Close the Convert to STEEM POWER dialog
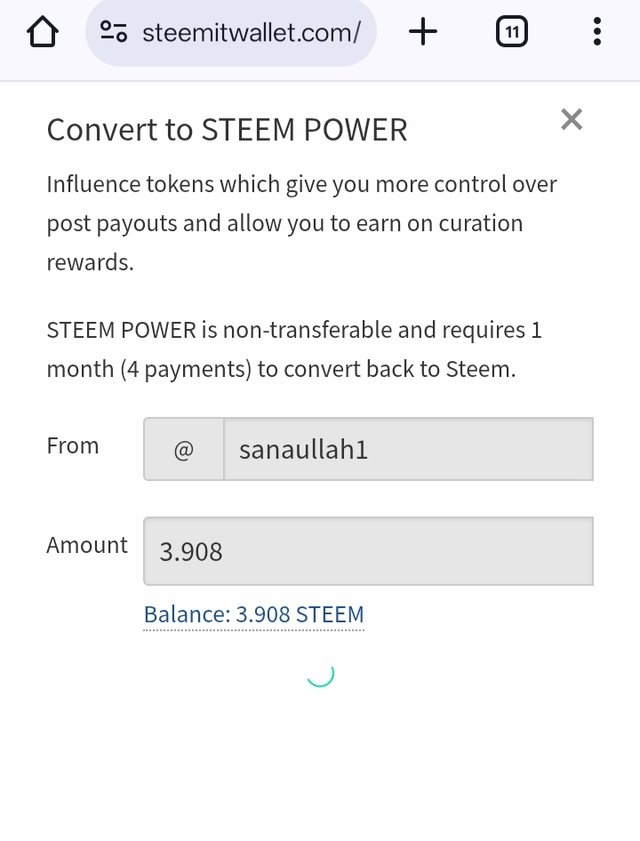 click(571, 120)
